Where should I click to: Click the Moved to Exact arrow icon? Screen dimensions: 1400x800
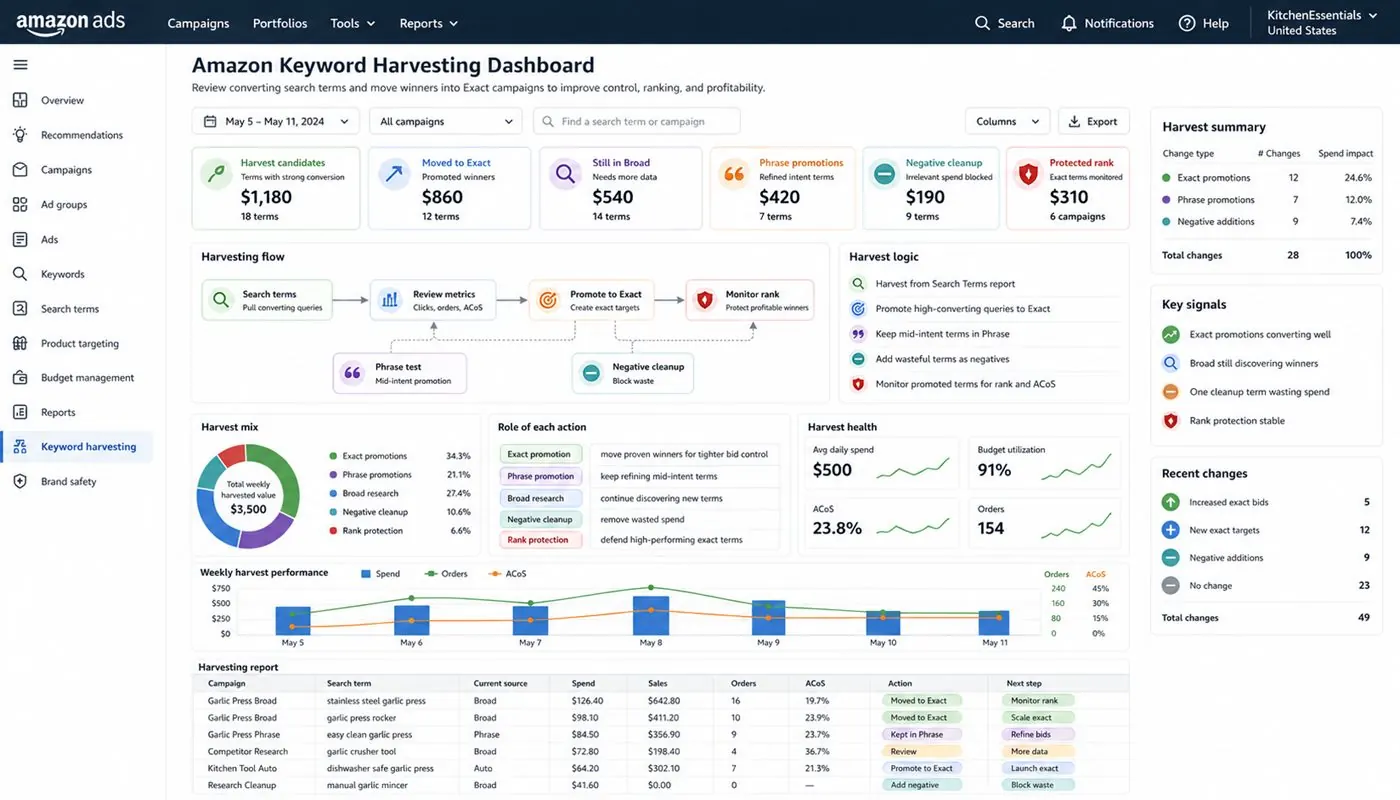click(x=394, y=174)
